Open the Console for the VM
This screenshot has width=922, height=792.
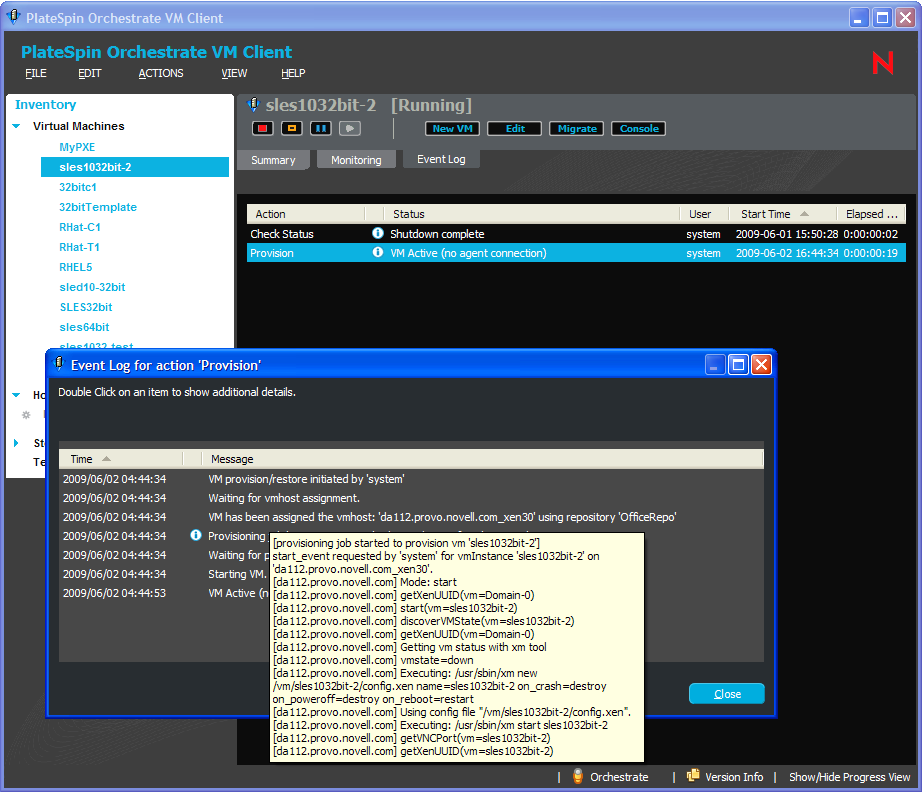pyautogui.click(x=639, y=129)
